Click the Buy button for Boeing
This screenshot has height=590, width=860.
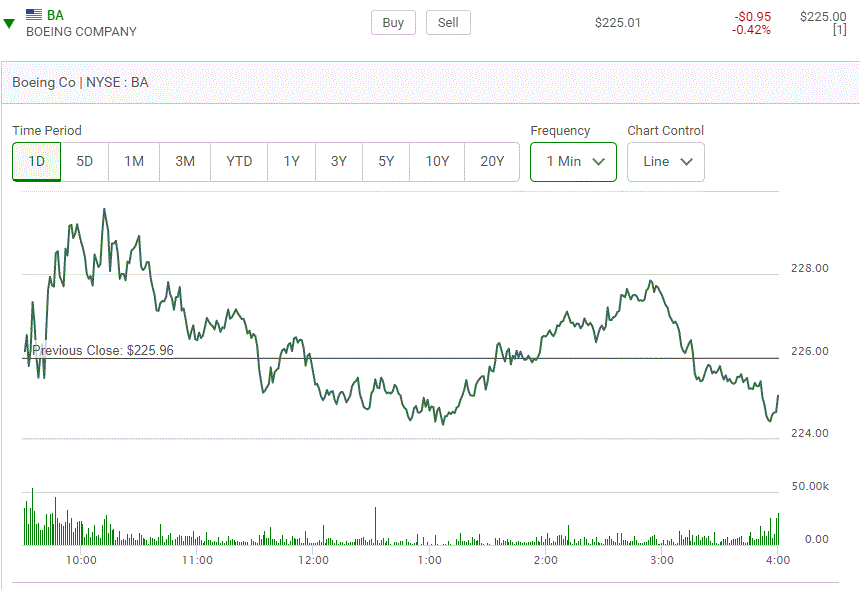(x=393, y=22)
